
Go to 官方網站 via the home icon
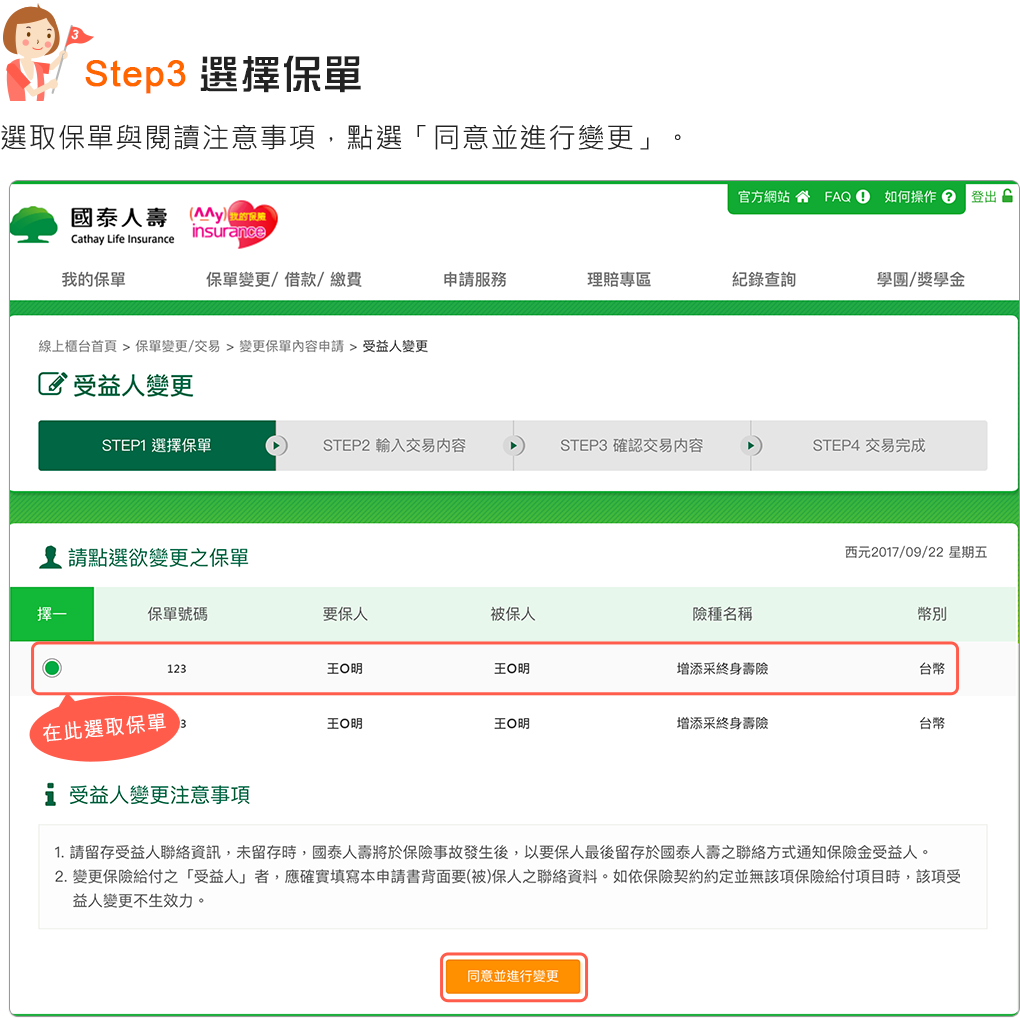[803, 196]
